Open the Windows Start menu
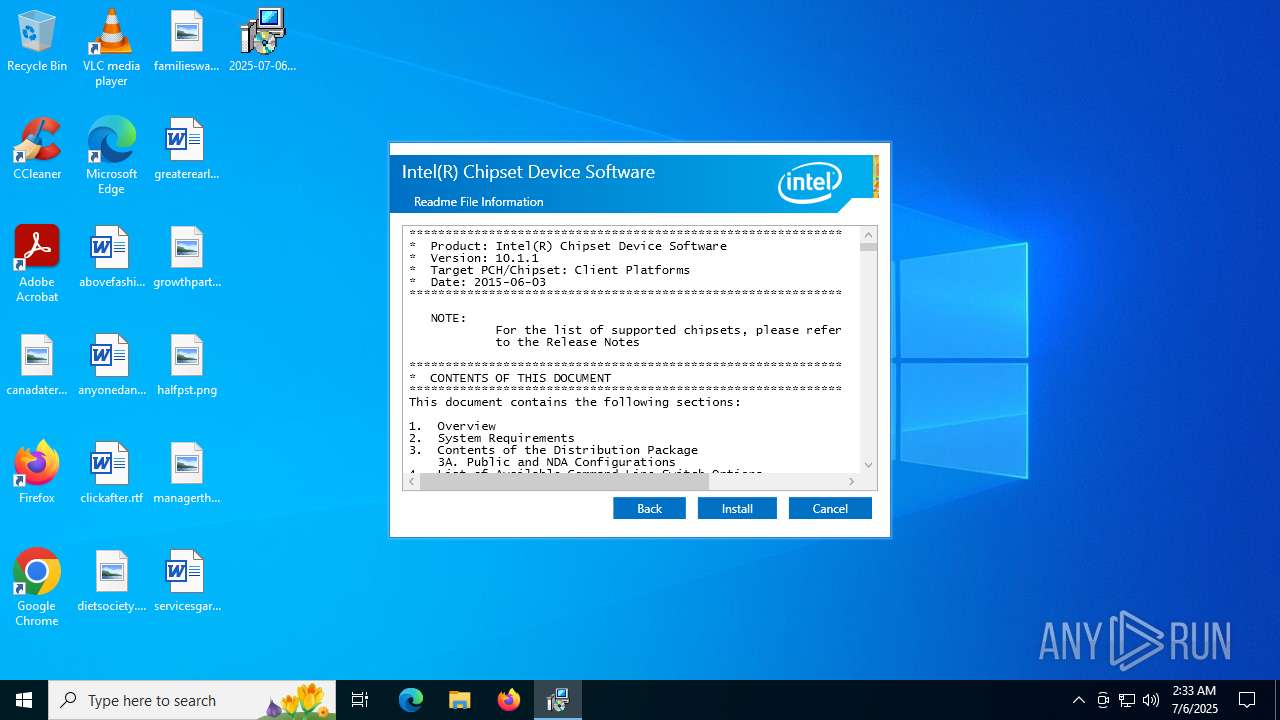 24,700
